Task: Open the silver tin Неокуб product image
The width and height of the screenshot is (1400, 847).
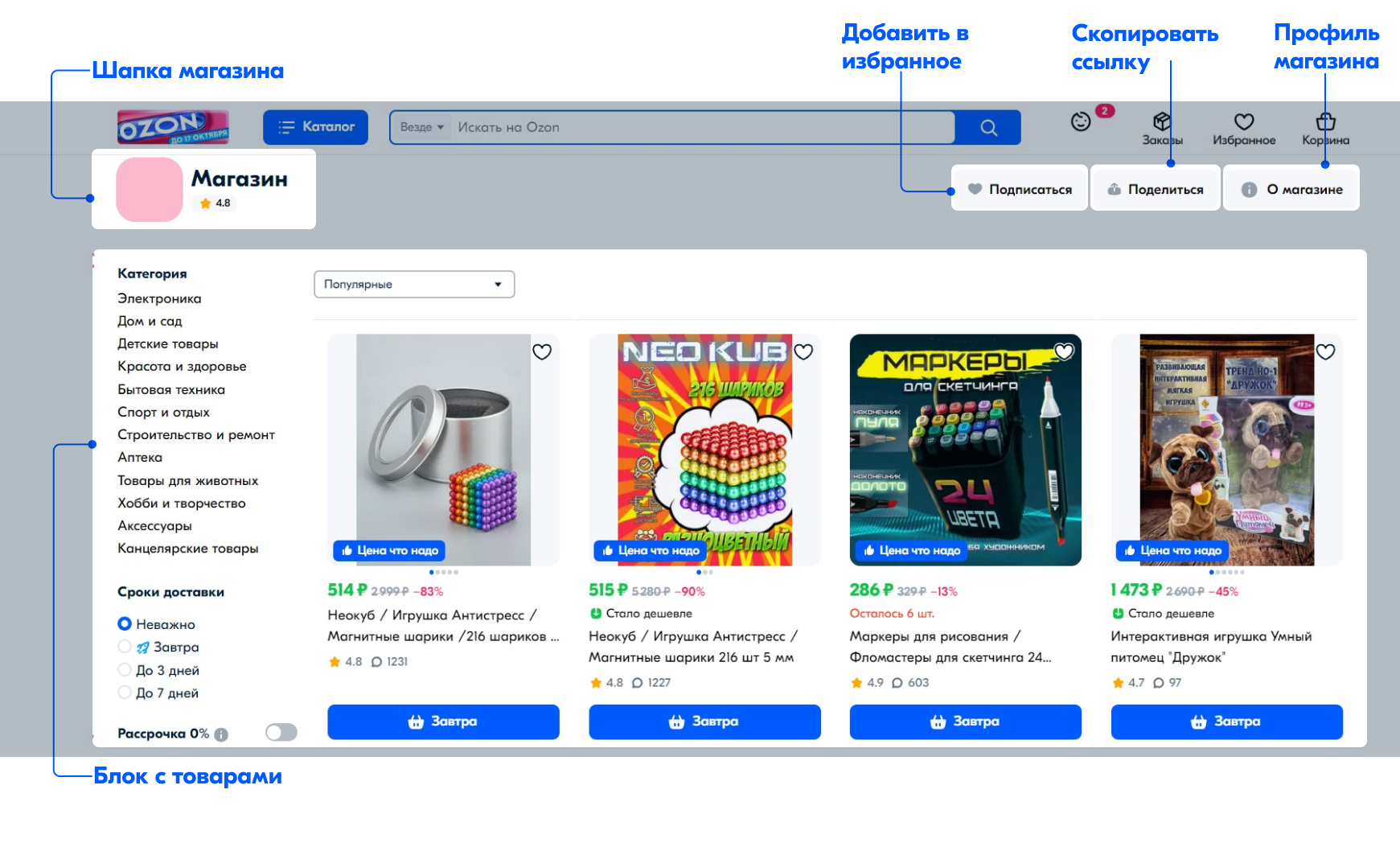Action: (443, 450)
